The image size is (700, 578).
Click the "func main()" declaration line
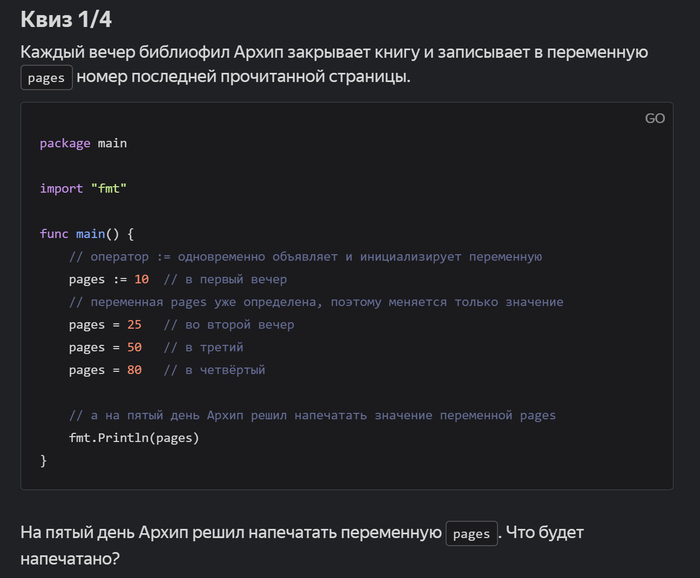93,234
